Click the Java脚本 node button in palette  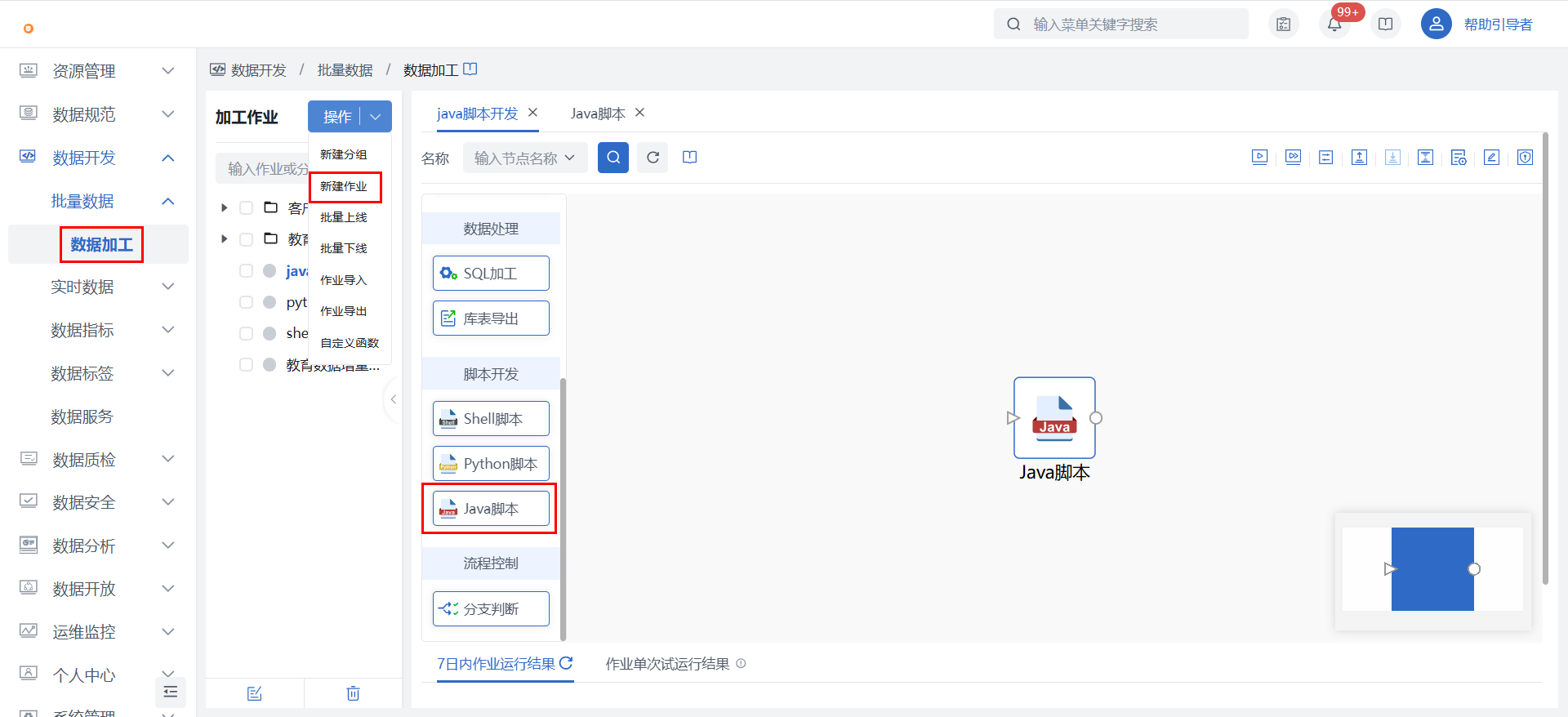(x=491, y=509)
